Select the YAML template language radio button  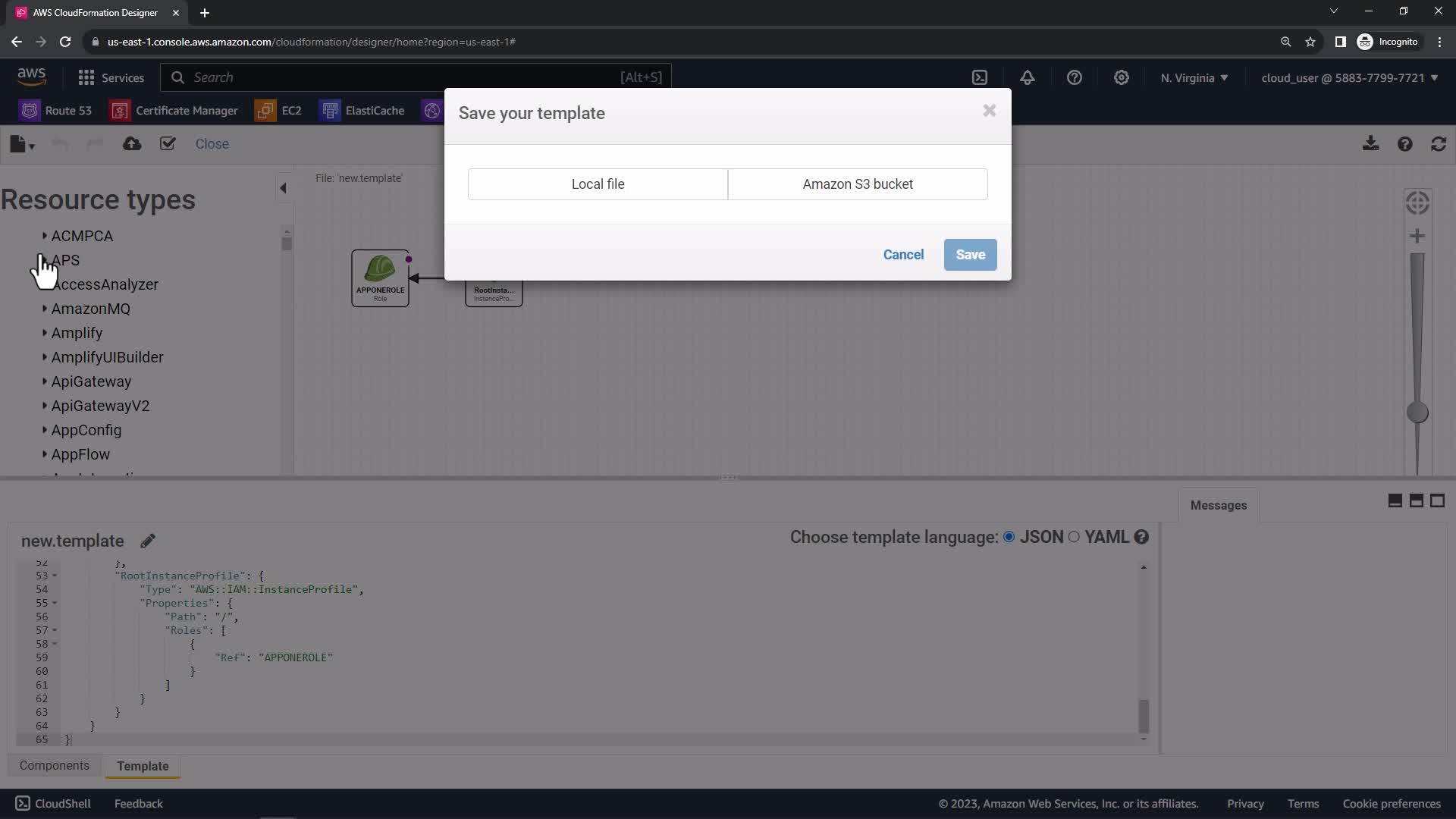[1074, 537]
